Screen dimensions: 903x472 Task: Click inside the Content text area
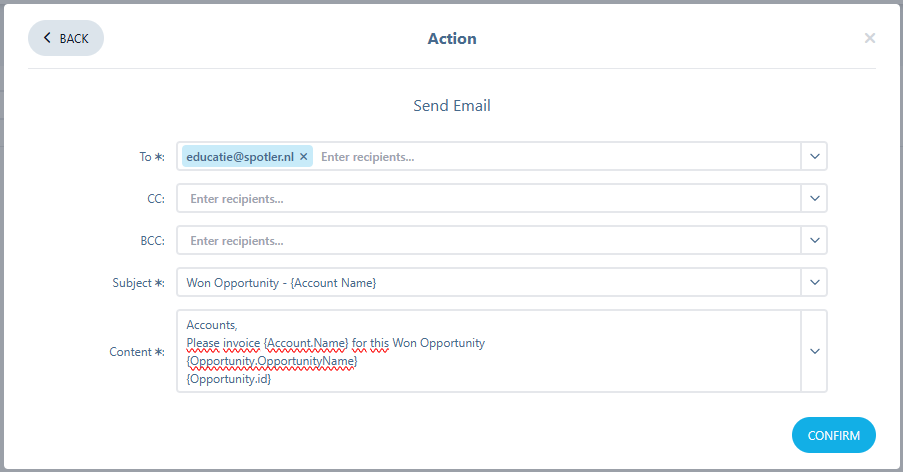pyautogui.click(x=488, y=351)
